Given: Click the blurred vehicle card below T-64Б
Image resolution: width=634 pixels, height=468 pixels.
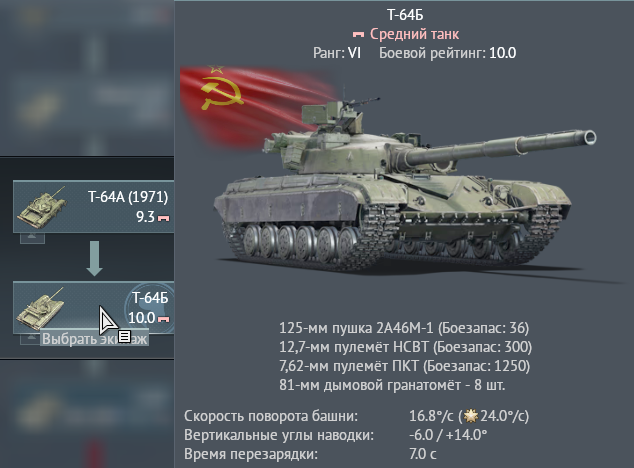Looking at the screenshot, I should (x=87, y=409).
